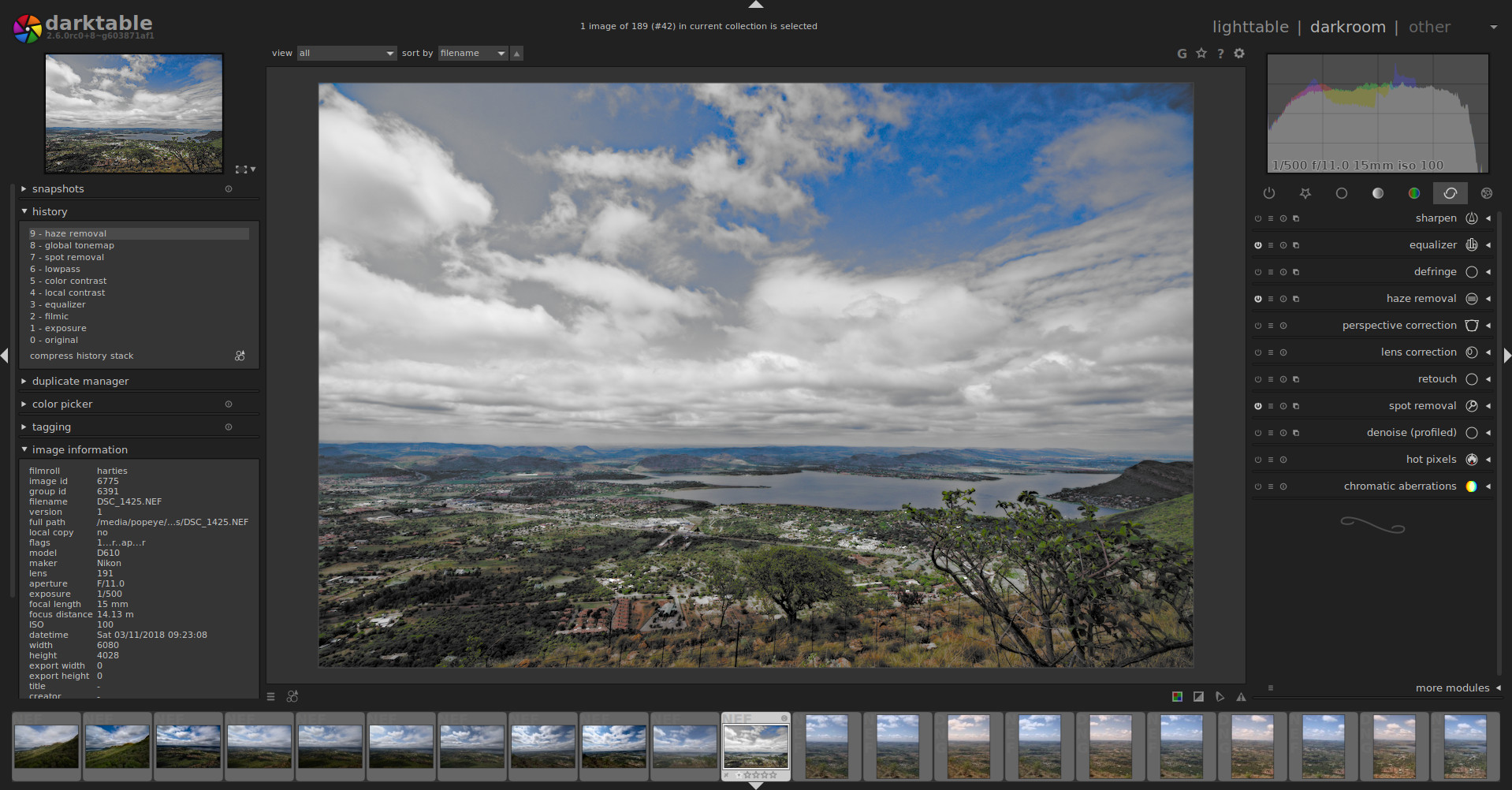Open the other views tab

coord(1428,27)
